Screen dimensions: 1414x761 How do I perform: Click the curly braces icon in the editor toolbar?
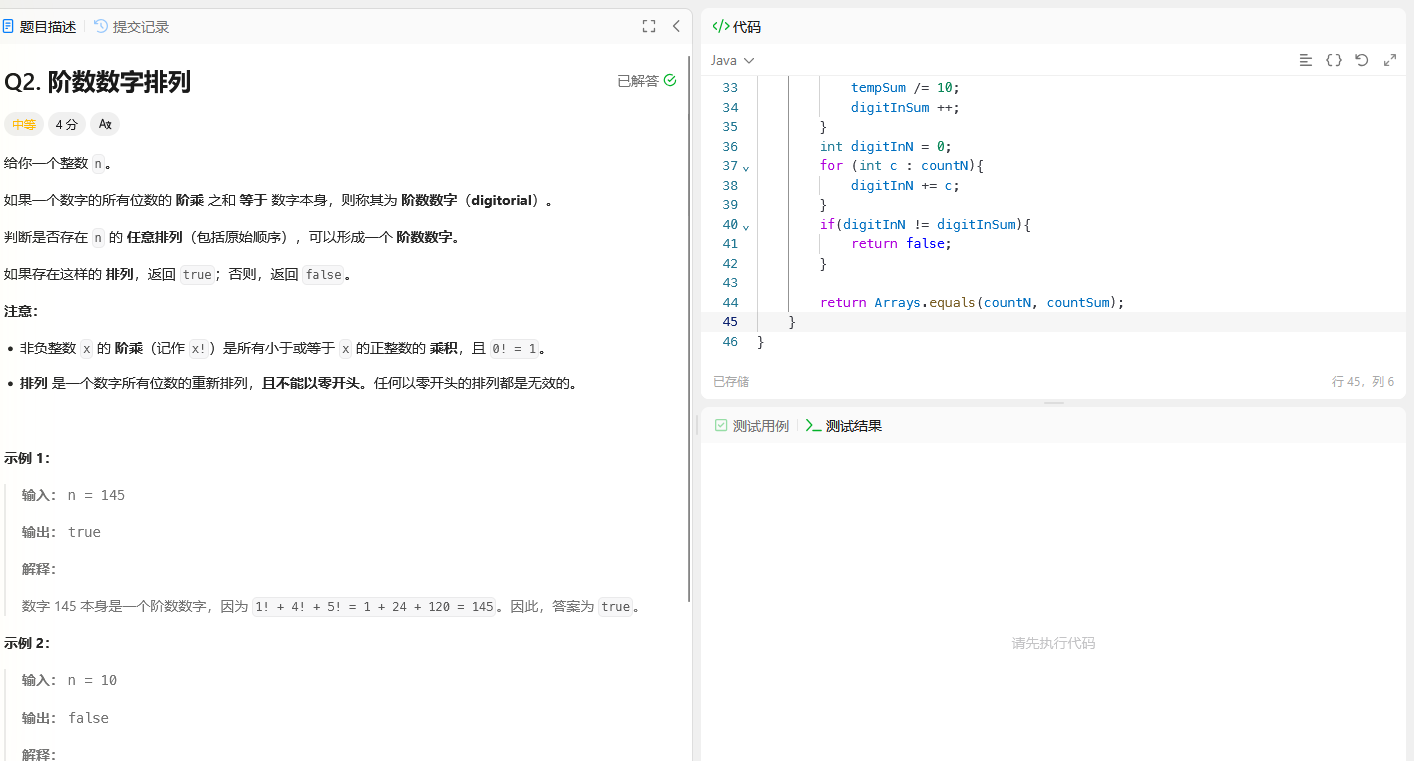pos(1333,60)
